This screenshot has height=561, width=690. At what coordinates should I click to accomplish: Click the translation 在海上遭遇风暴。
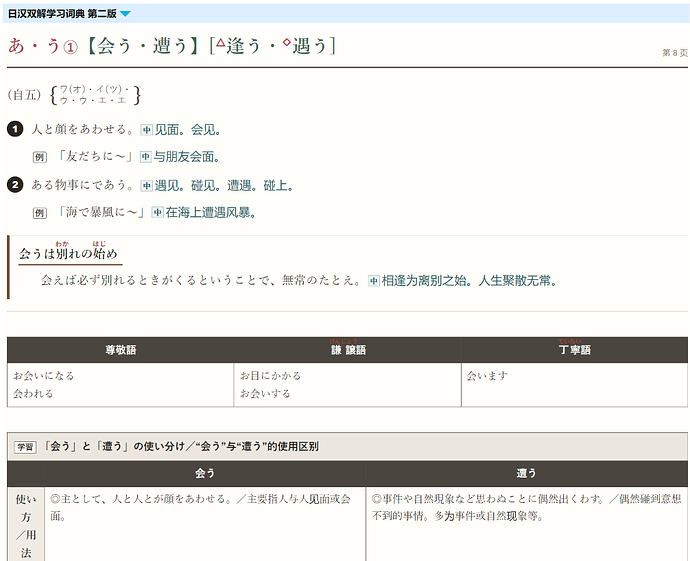tap(211, 213)
